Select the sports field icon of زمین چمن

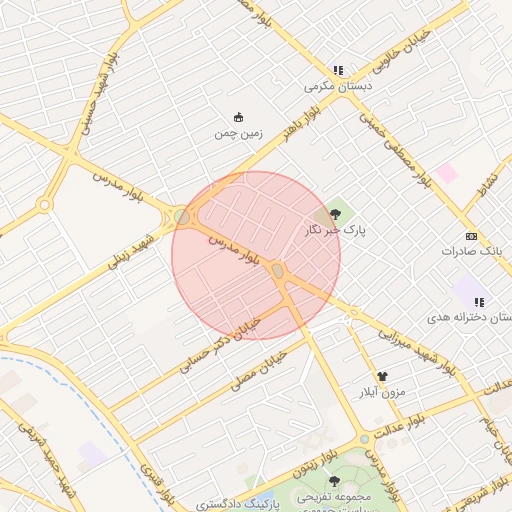click(238, 118)
